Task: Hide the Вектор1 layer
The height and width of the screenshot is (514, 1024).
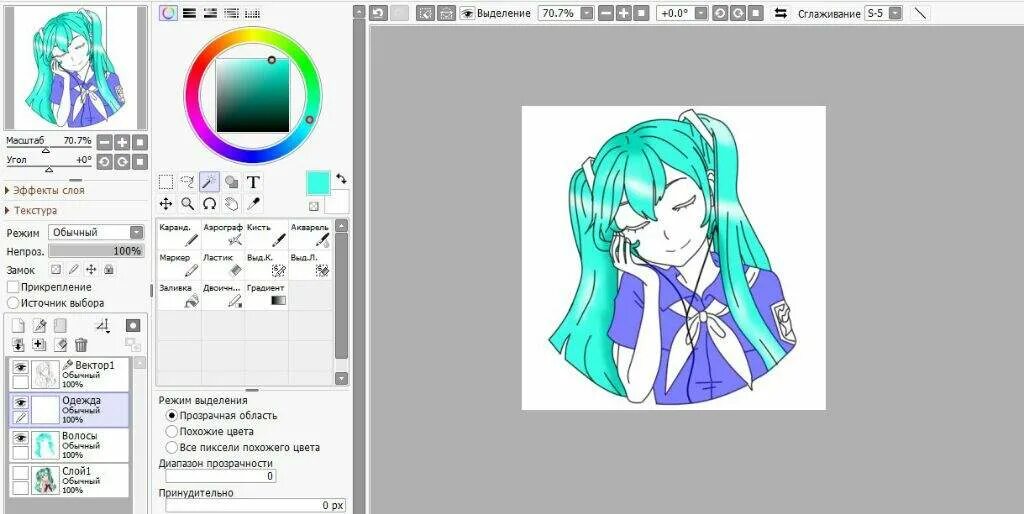Action: (20, 367)
